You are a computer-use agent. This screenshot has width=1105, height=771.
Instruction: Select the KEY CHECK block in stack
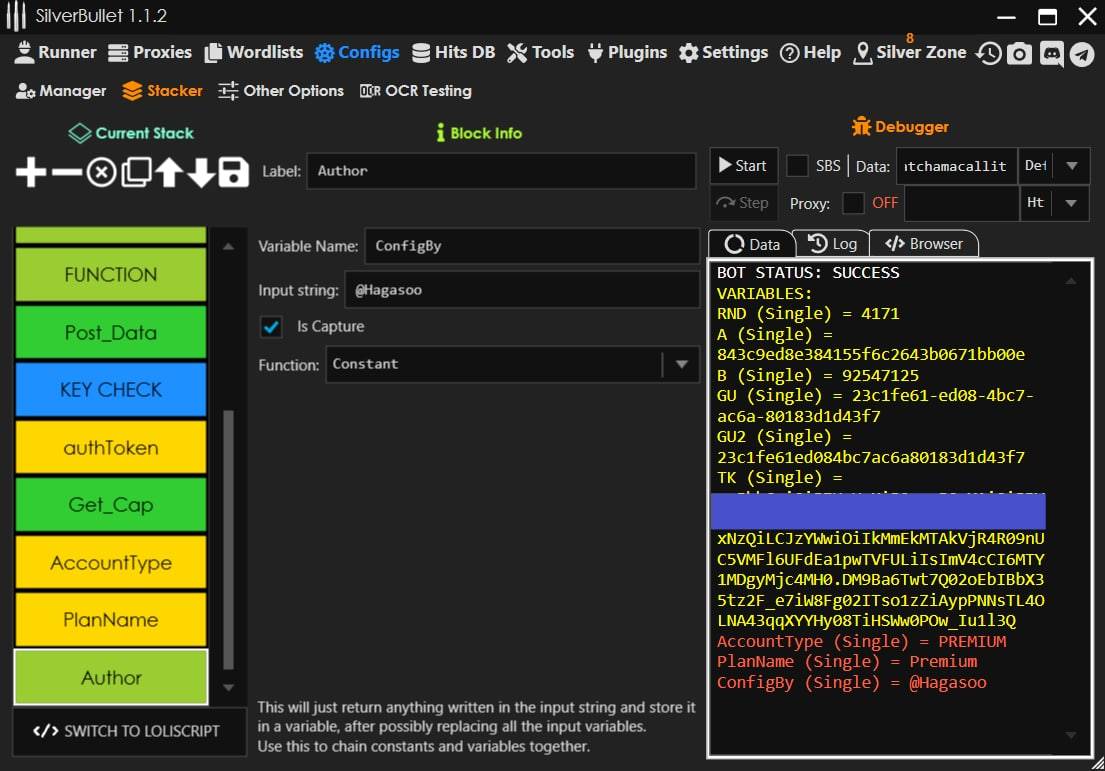point(110,390)
